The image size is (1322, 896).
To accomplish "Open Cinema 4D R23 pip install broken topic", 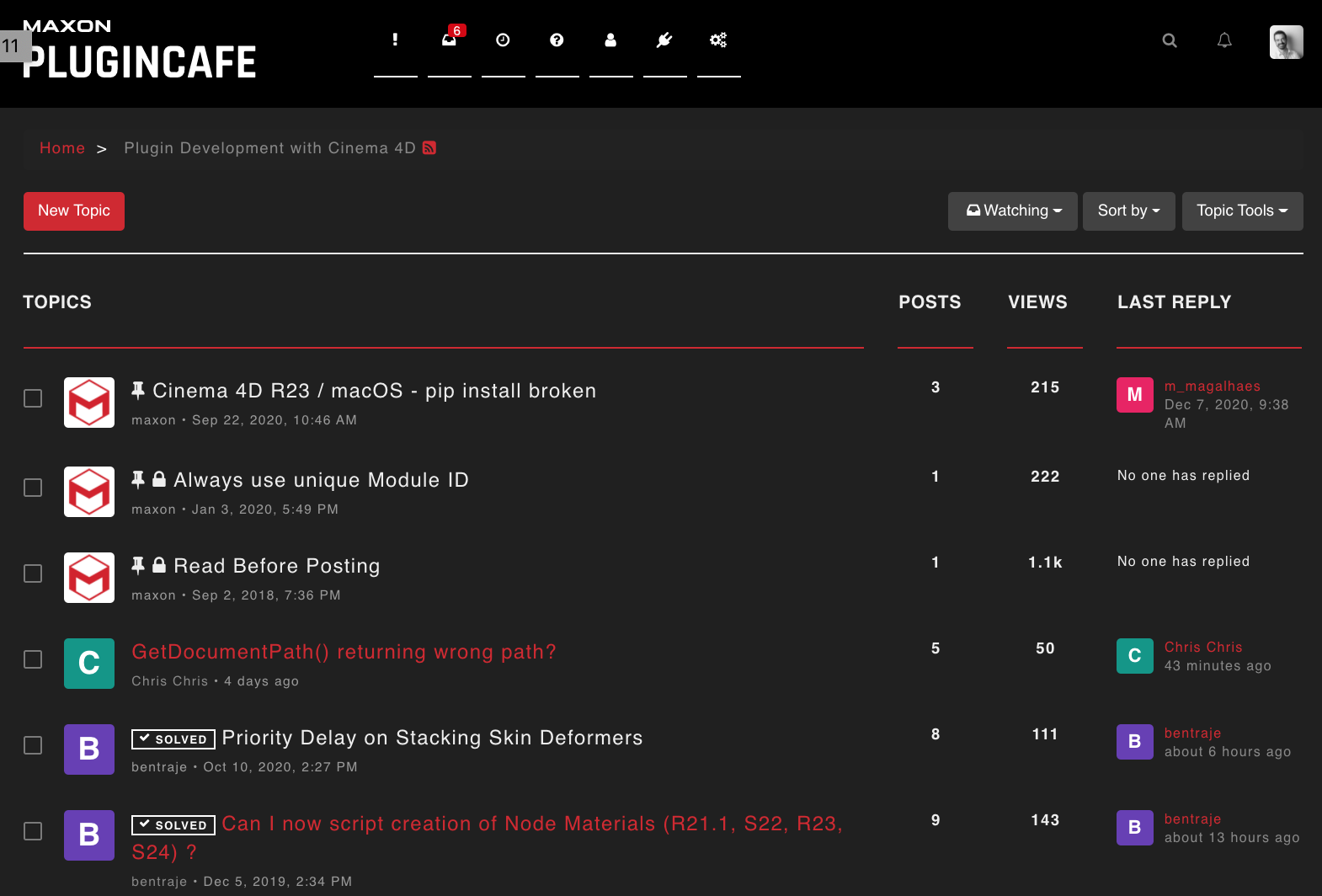I will [375, 391].
